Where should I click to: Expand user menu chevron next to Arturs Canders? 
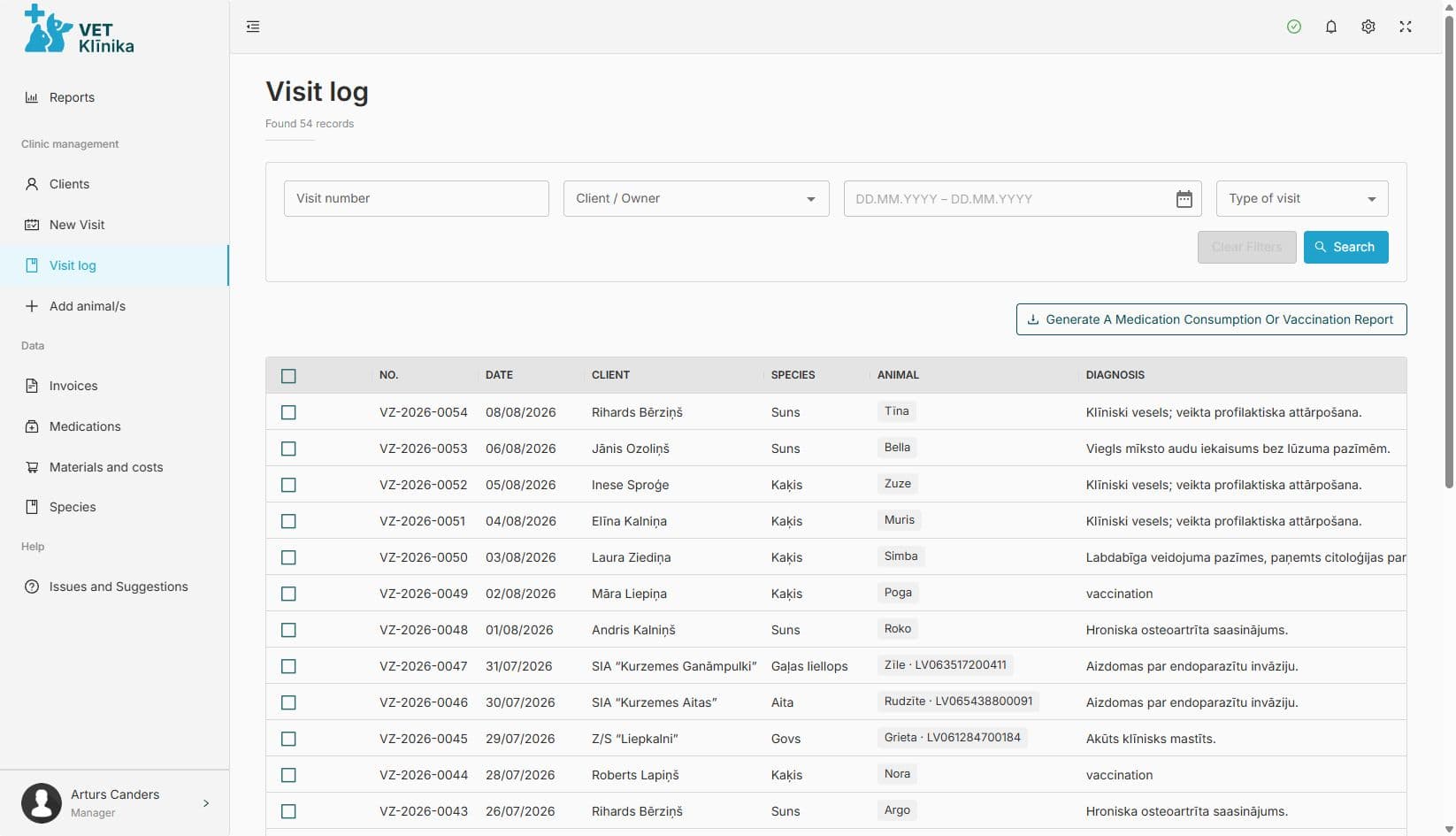(206, 803)
